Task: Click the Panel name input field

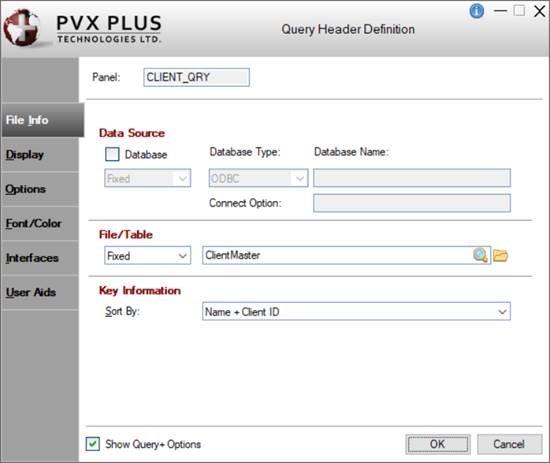Action: (x=196, y=77)
